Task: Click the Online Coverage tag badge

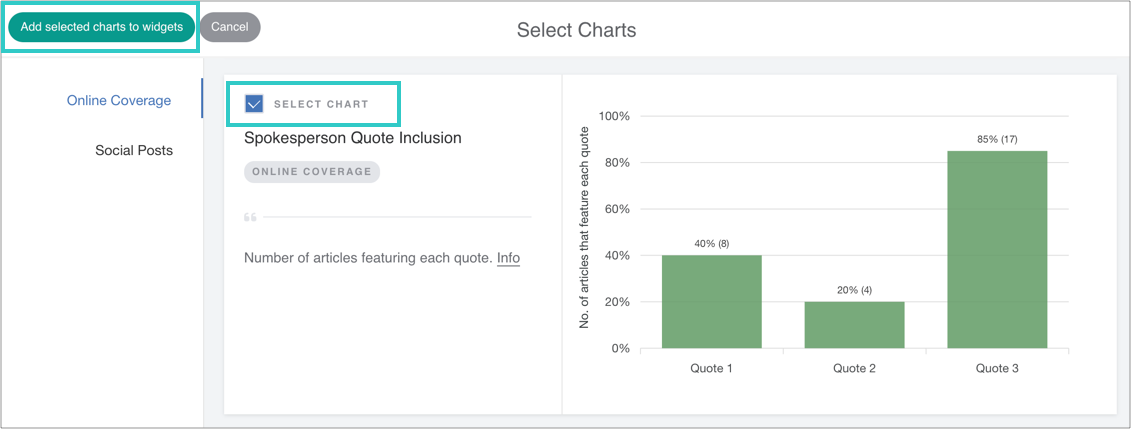Action: (x=311, y=172)
